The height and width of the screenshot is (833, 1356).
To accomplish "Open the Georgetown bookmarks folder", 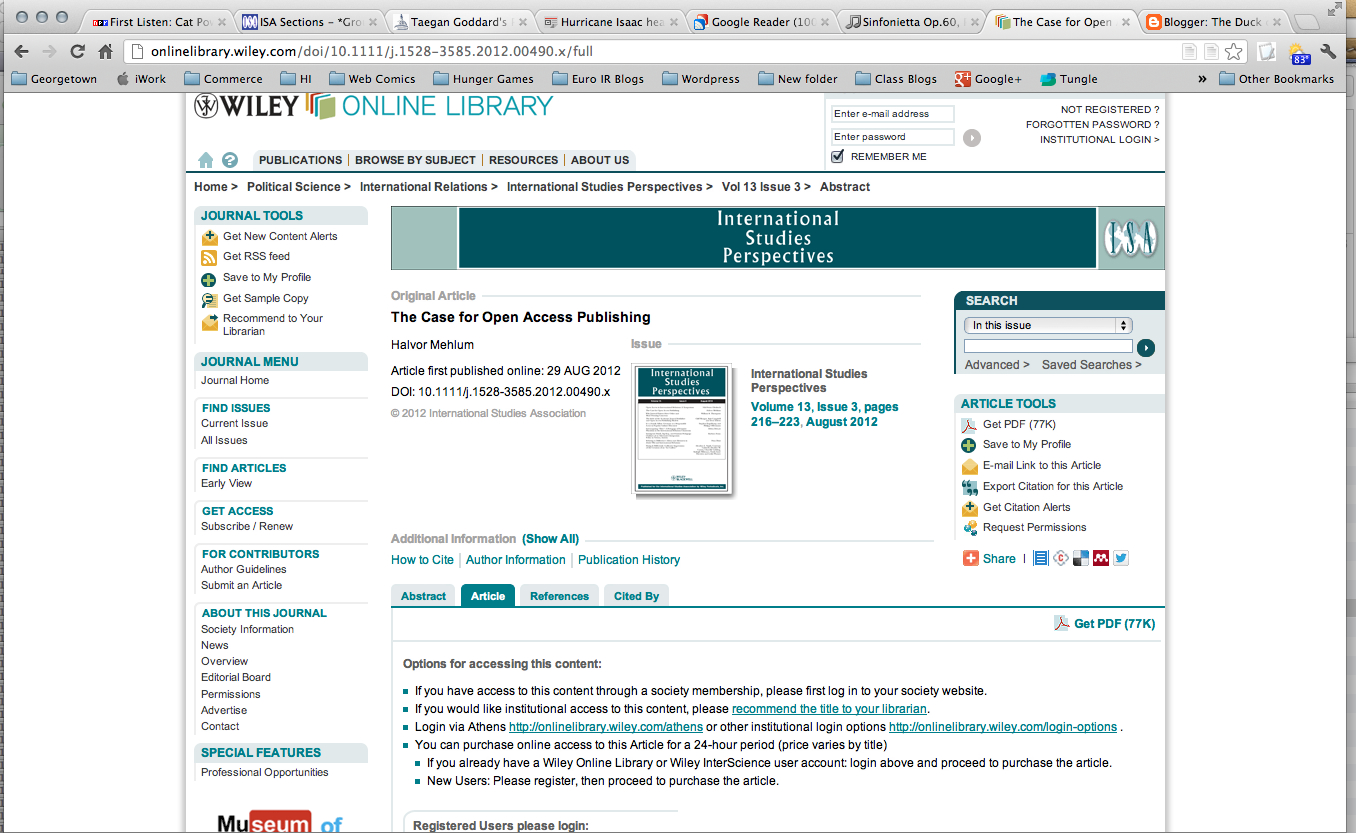I will coord(55,79).
